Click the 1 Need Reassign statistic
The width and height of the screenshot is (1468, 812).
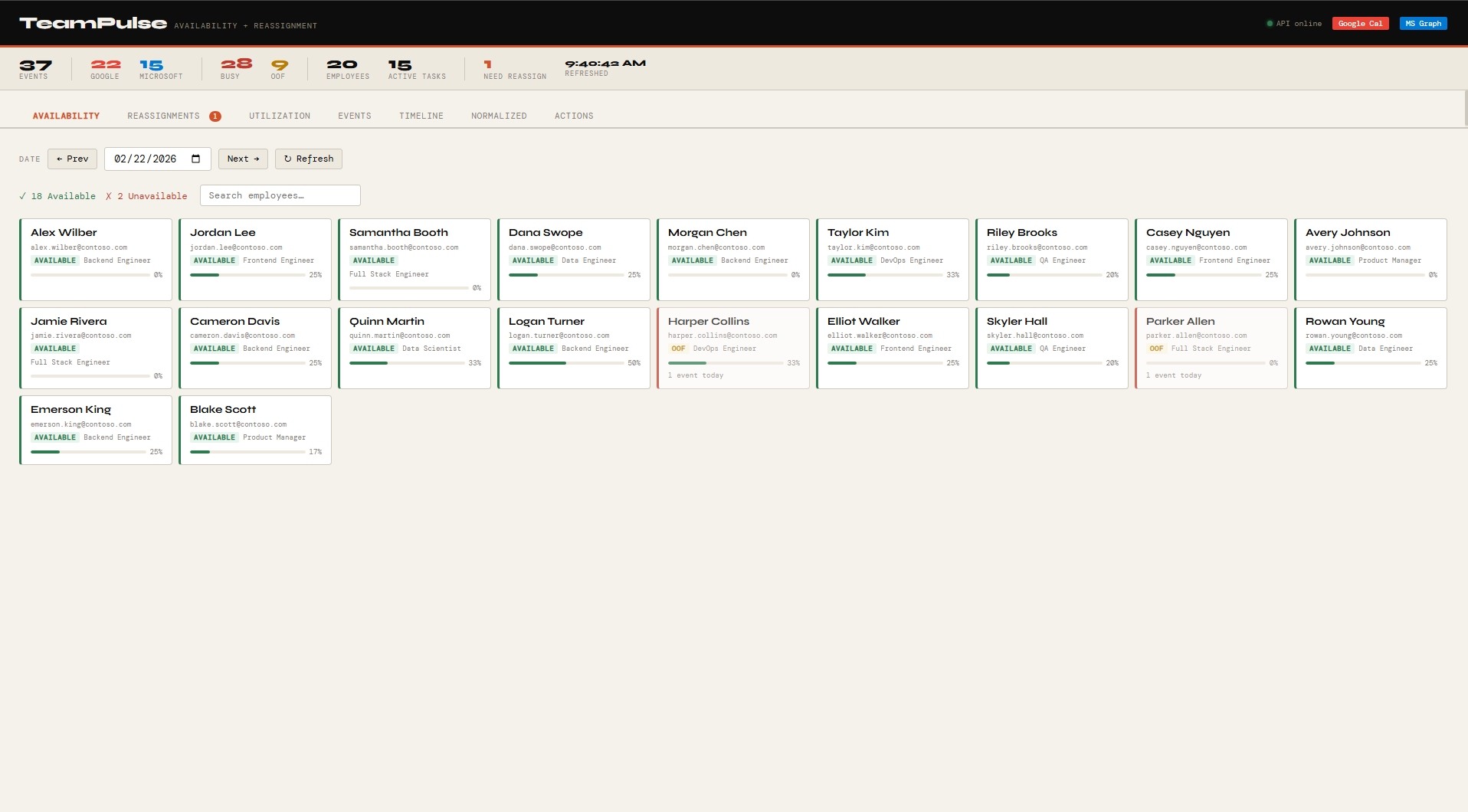point(515,69)
